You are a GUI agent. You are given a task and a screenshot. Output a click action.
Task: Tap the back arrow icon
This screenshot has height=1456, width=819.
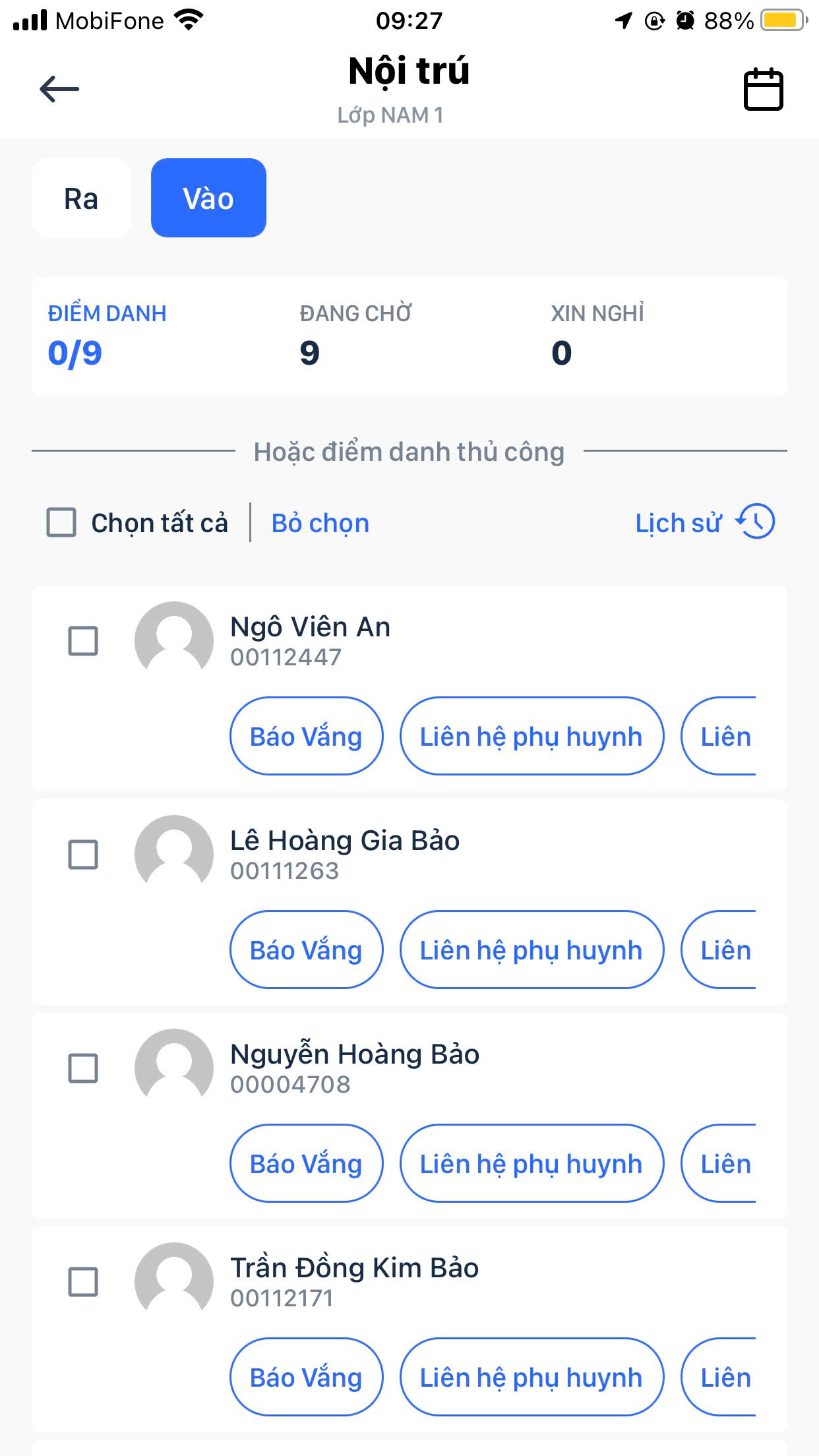click(59, 89)
